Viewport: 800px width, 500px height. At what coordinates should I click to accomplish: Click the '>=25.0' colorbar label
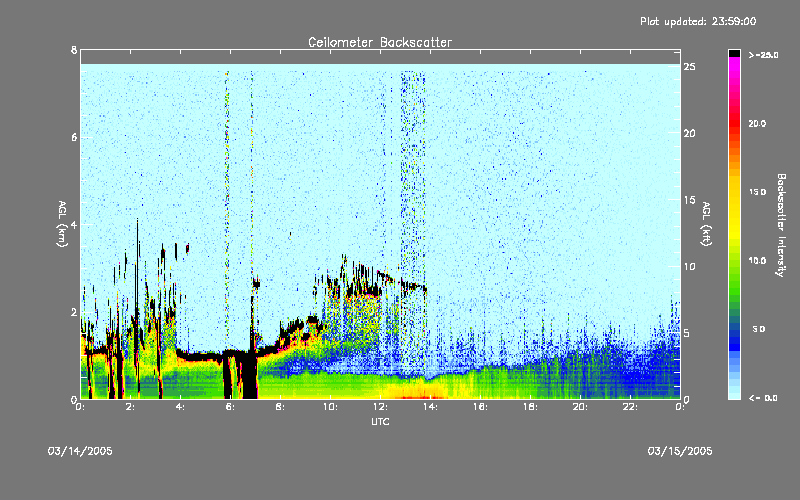pos(764,55)
